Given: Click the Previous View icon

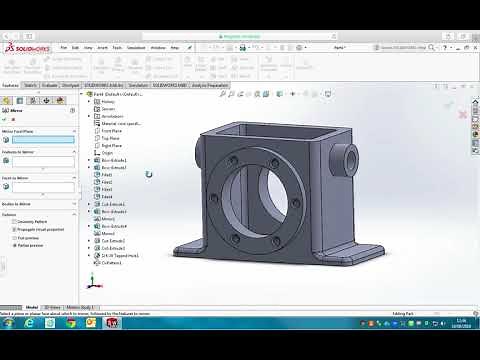Looking at the screenshot, I should coord(240,94).
